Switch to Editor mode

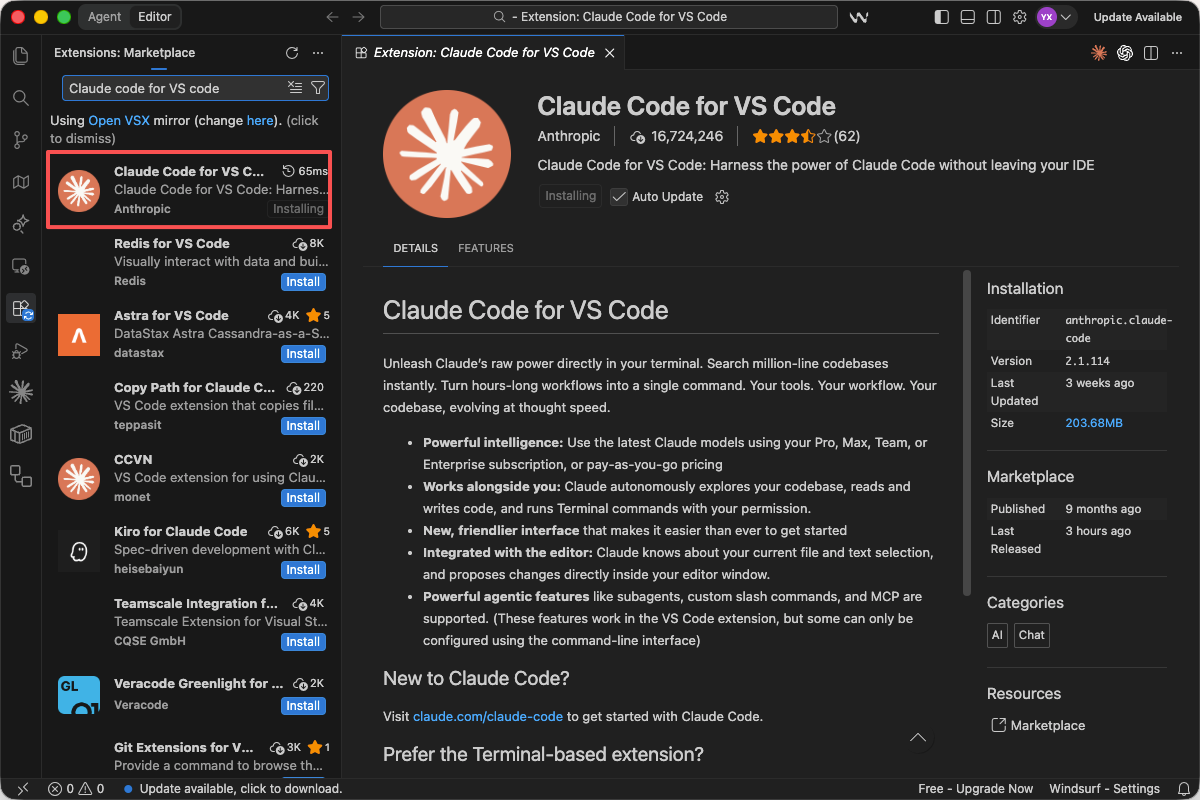click(155, 17)
